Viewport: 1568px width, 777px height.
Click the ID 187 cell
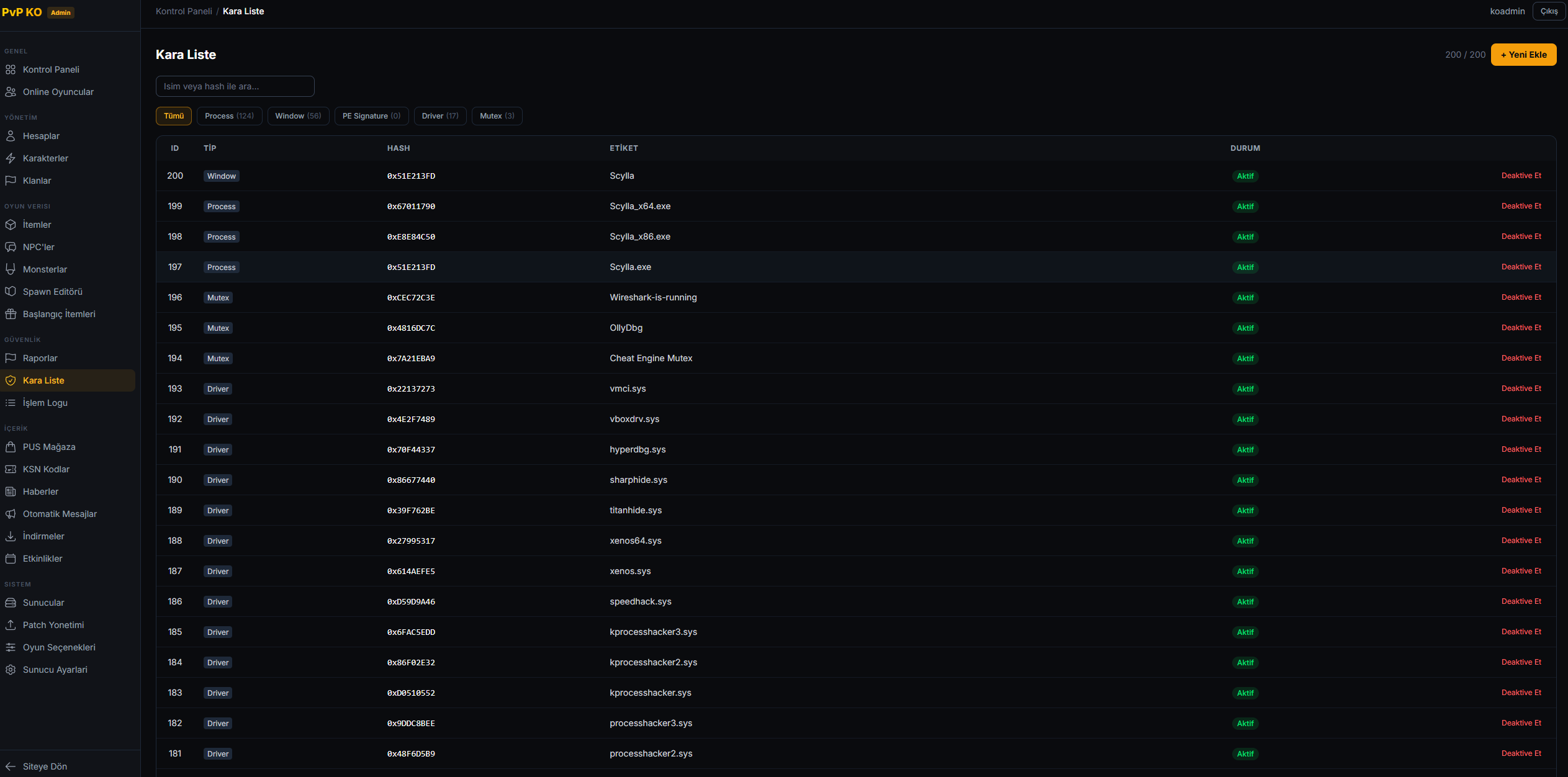[x=175, y=571]
